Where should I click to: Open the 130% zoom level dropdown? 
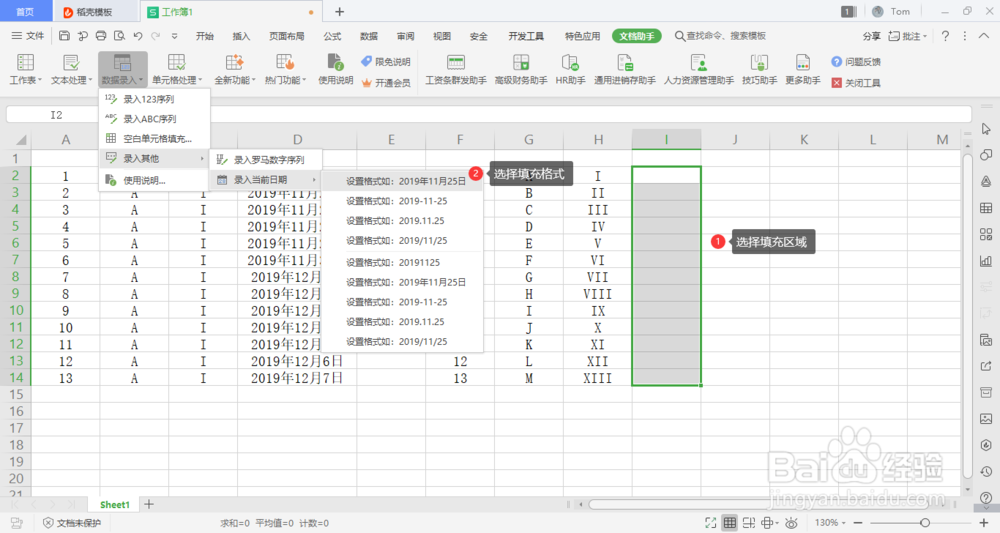(830, 523)
